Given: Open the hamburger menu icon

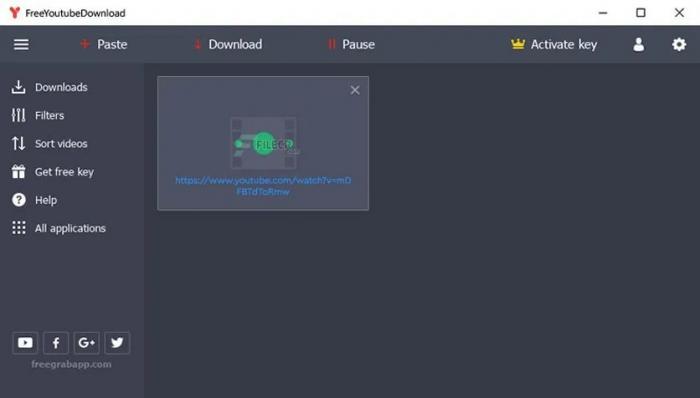Looking at the screenshot, I should (21, 44).
